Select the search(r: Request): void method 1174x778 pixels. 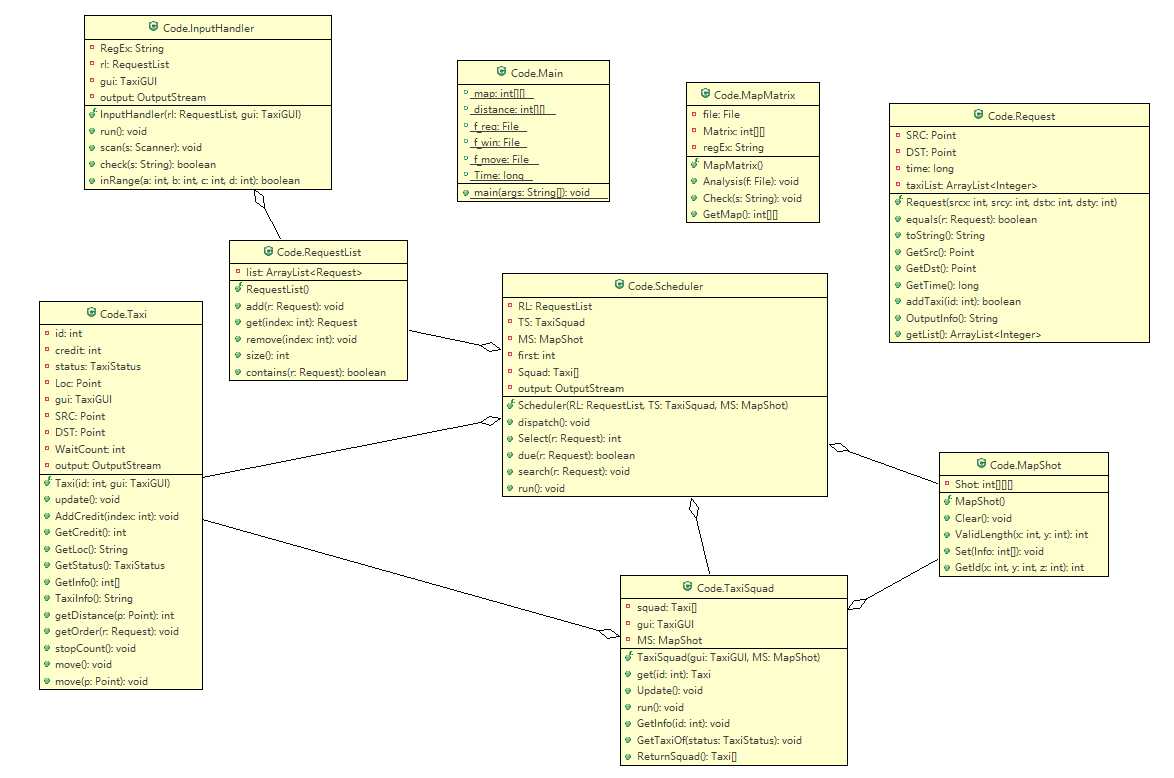574,471
